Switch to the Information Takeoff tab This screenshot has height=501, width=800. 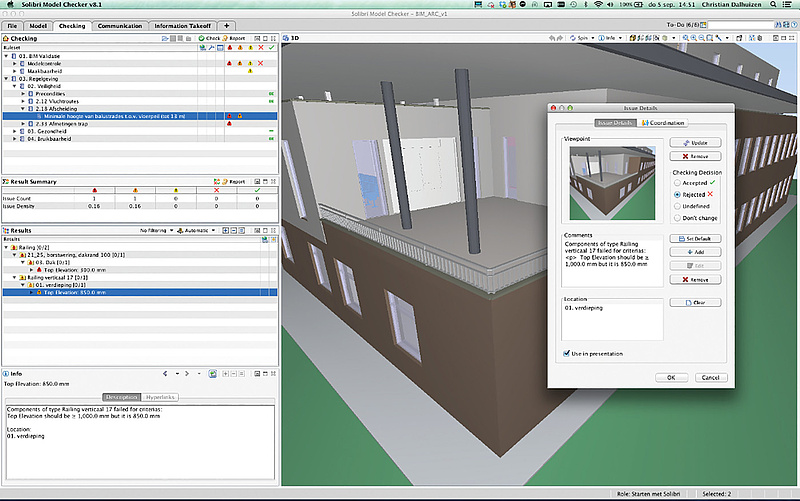coord(182,26)
